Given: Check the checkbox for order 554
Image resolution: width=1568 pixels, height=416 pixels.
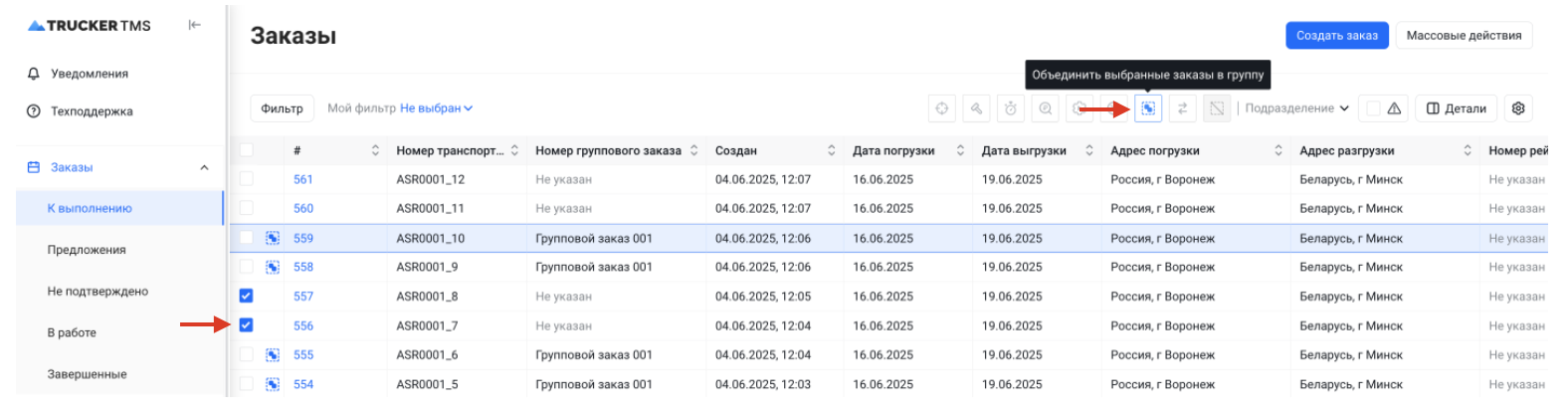Looking at the screenshot, I should (246, 384).
